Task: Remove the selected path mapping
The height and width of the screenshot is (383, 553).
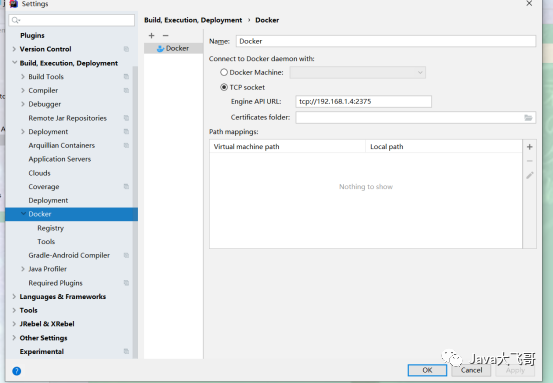Action: pyautogui.click(x=529, y=161)
